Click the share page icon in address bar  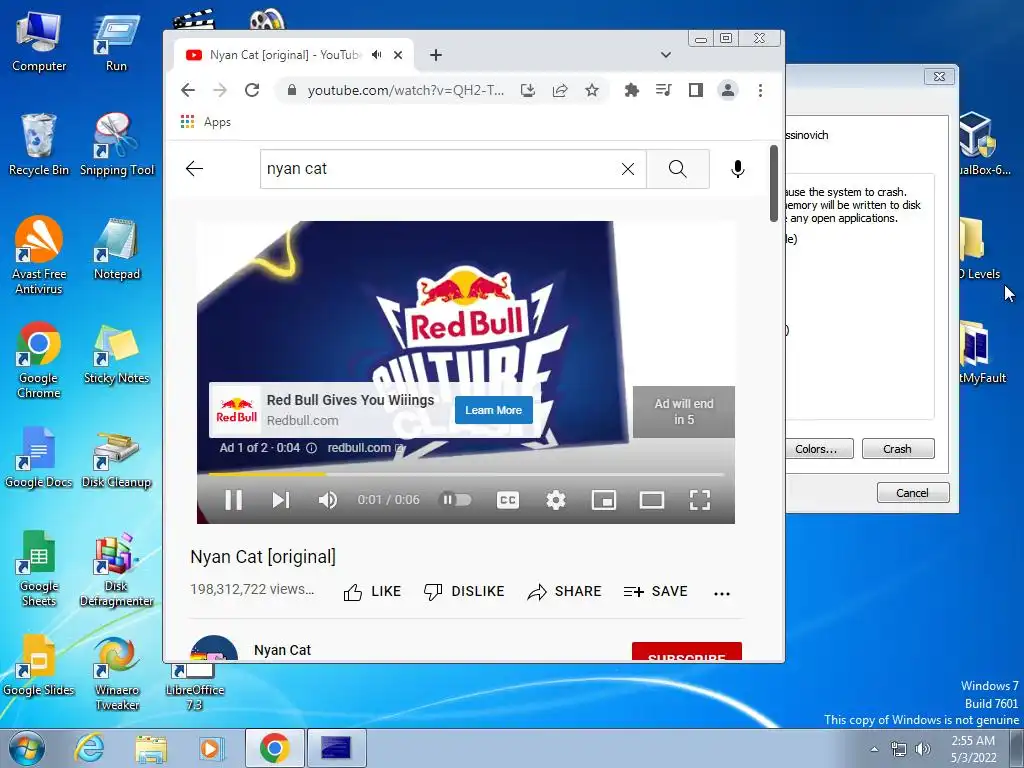click(560, 90)
